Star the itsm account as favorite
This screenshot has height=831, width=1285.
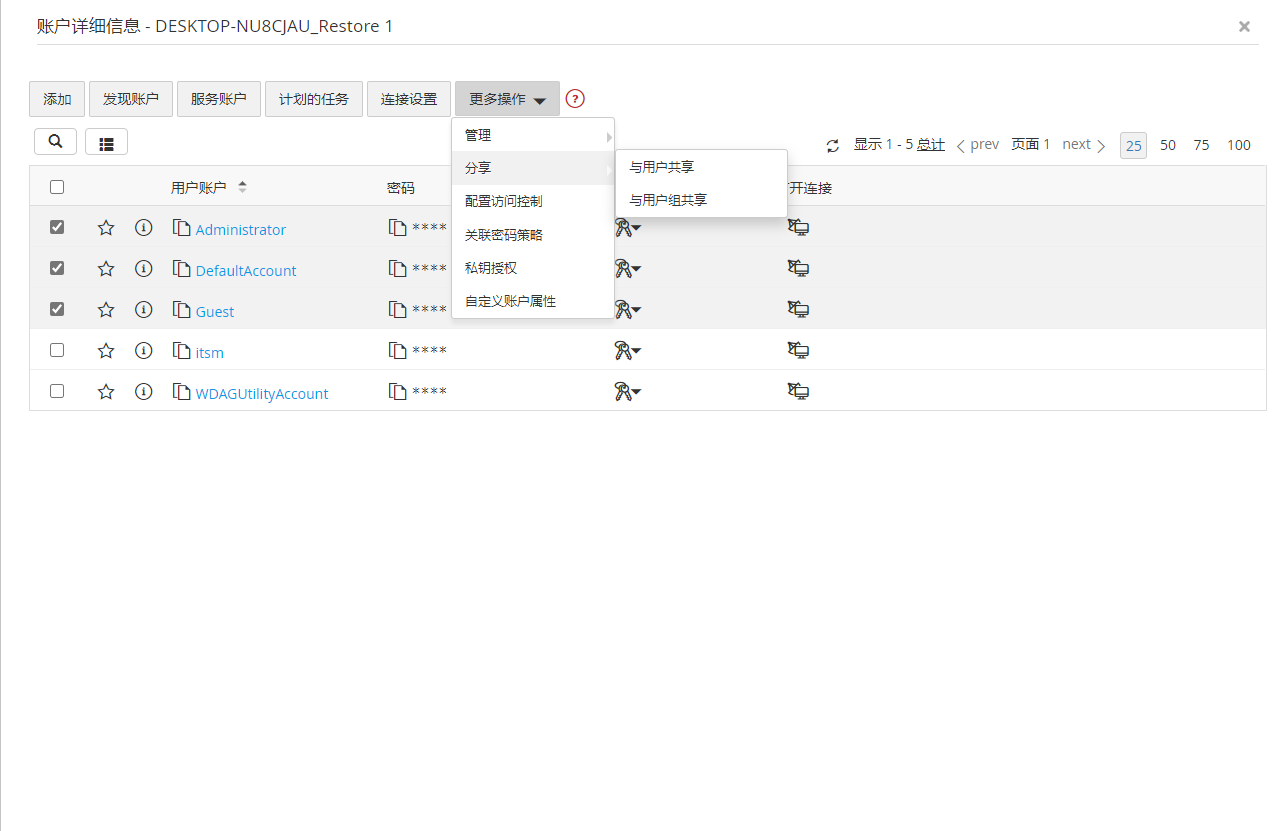106,351
